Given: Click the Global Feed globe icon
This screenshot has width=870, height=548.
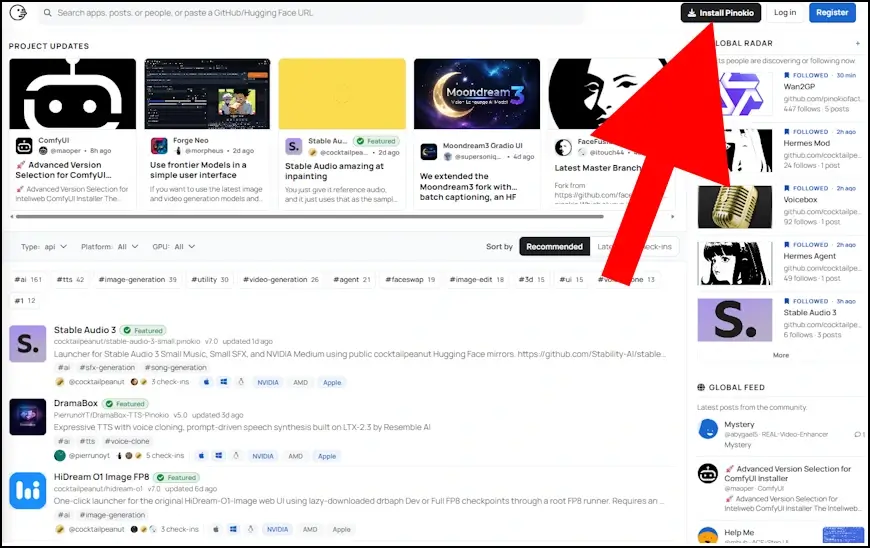Looking at the screenshot, I should 701,387.
